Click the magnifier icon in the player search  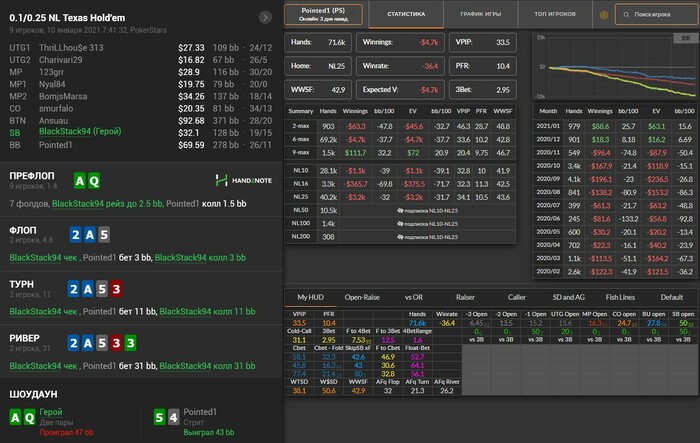tap(626, 15)
